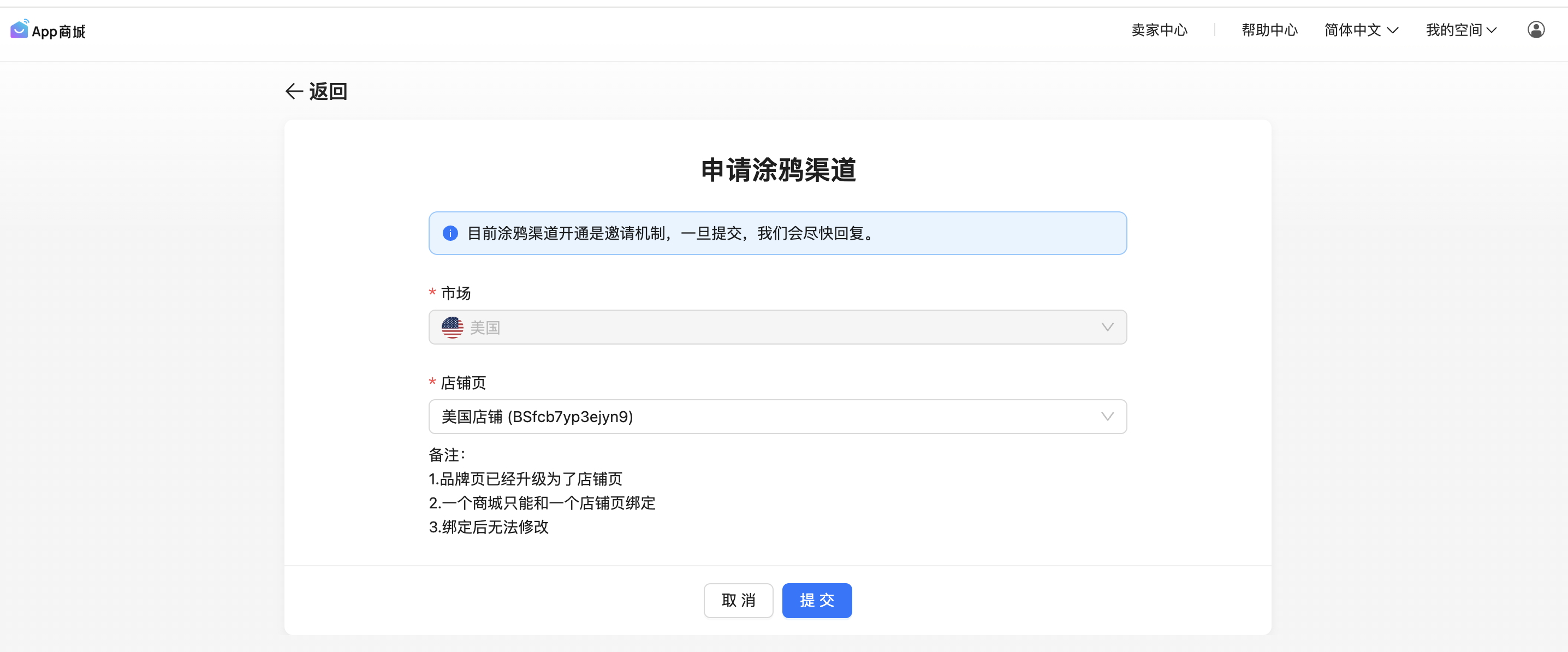Open 帮助中心 in top navigation

click(1269, 31)
